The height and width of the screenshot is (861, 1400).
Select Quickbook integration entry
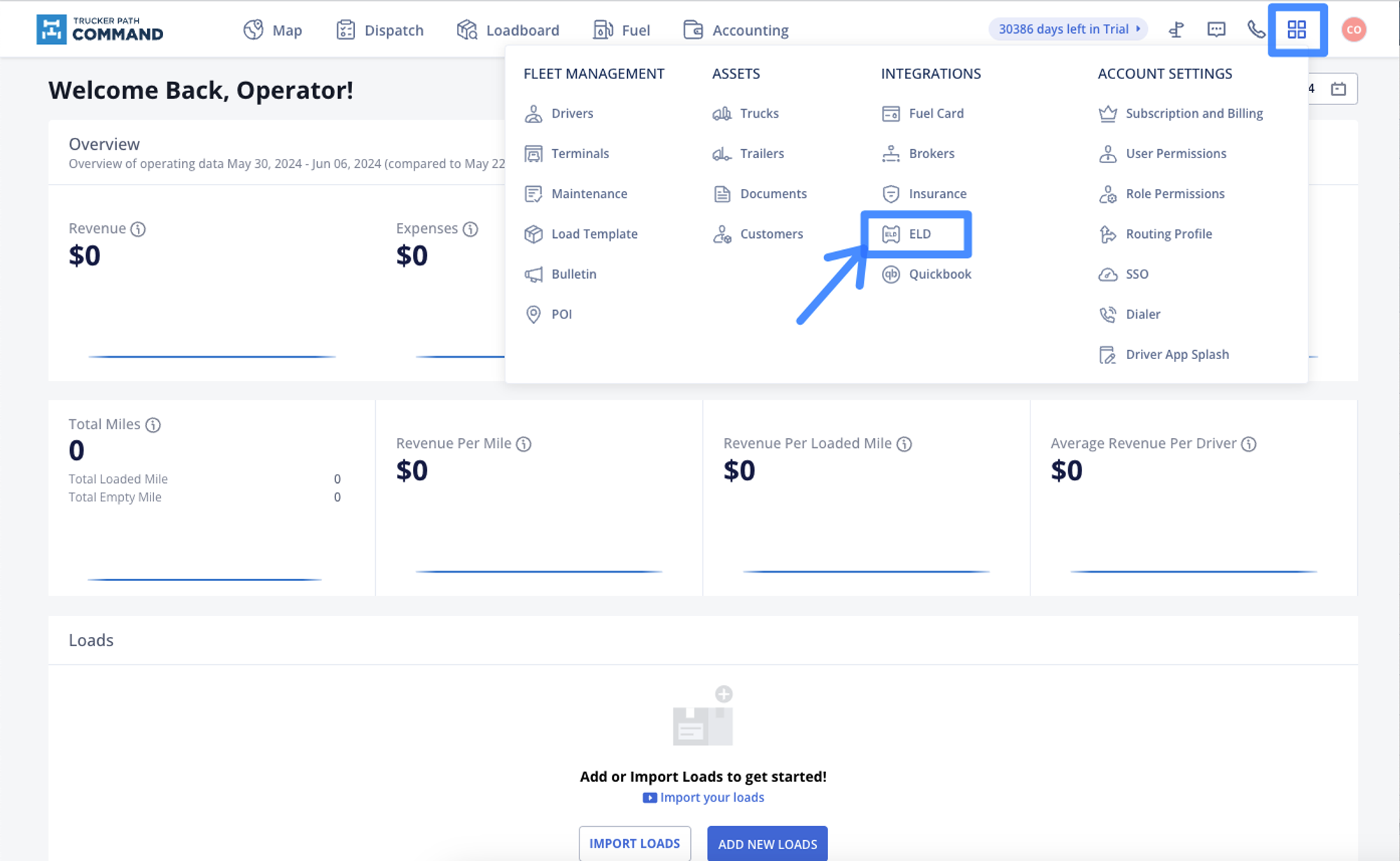[939, 274]
